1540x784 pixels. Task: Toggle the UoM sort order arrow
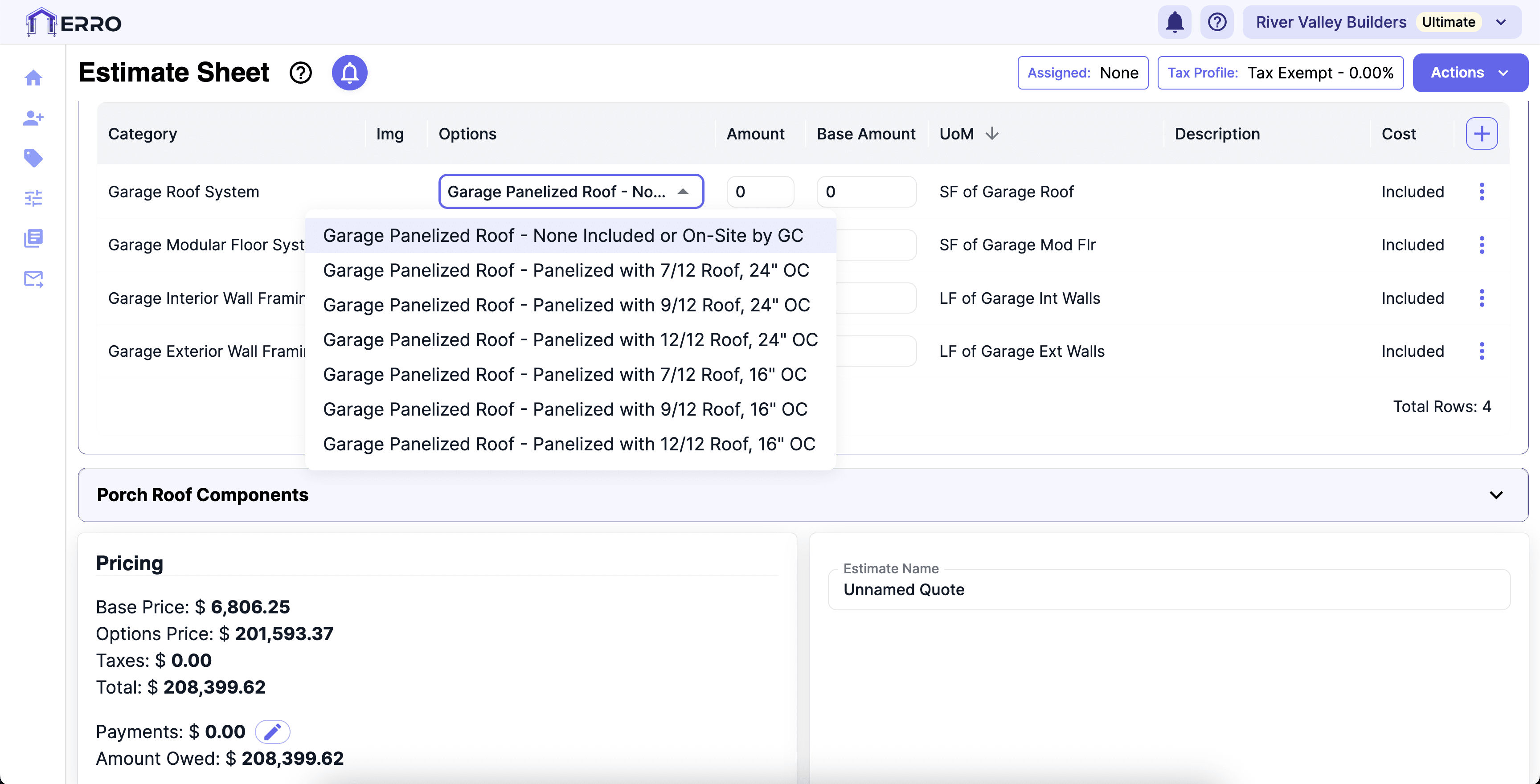(992, 133)
